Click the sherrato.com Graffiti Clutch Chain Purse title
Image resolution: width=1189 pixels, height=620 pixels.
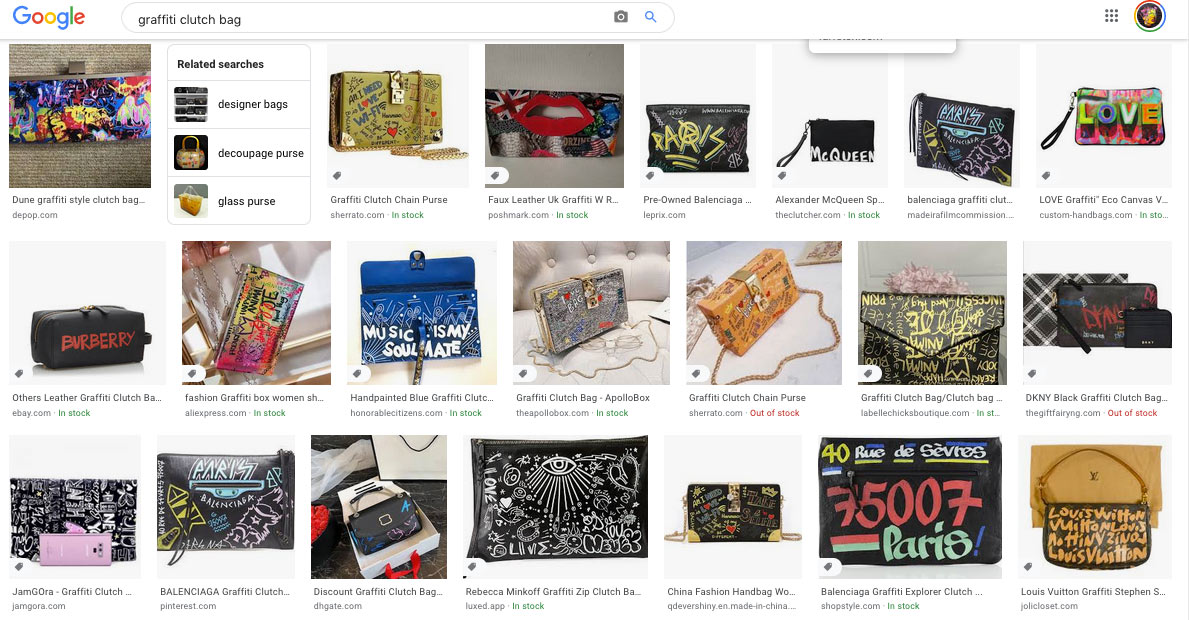tap(389, 200)
